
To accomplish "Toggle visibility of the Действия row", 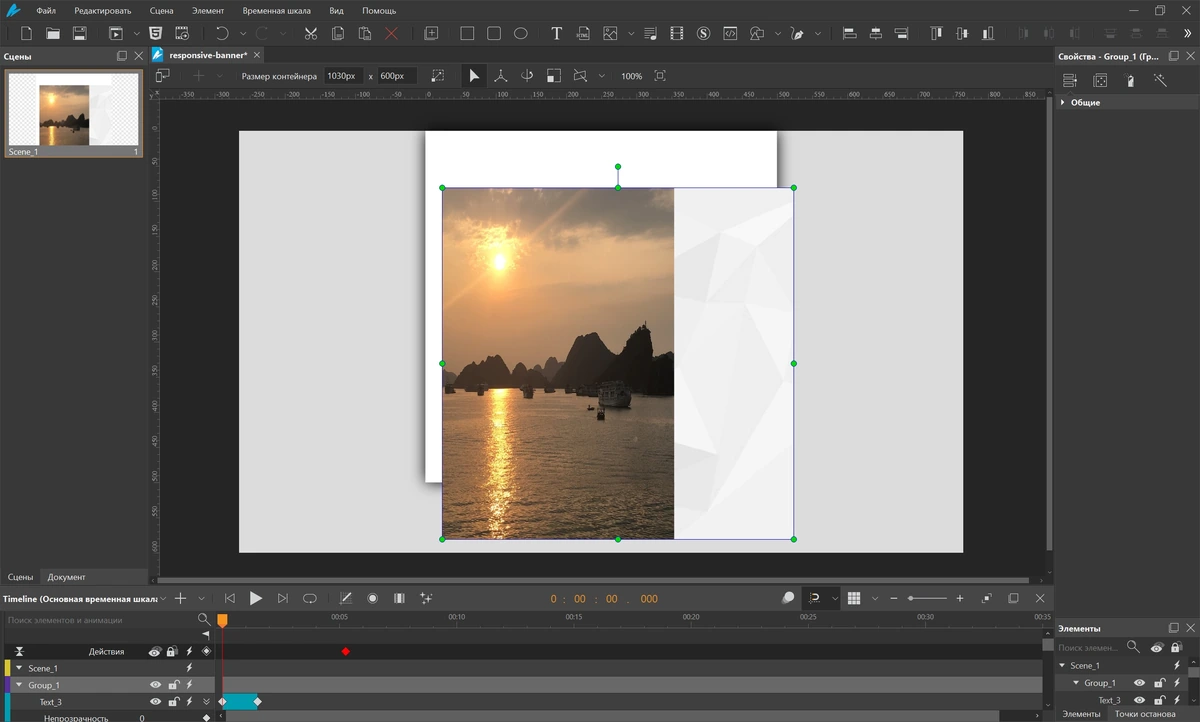I will point(155,651).
